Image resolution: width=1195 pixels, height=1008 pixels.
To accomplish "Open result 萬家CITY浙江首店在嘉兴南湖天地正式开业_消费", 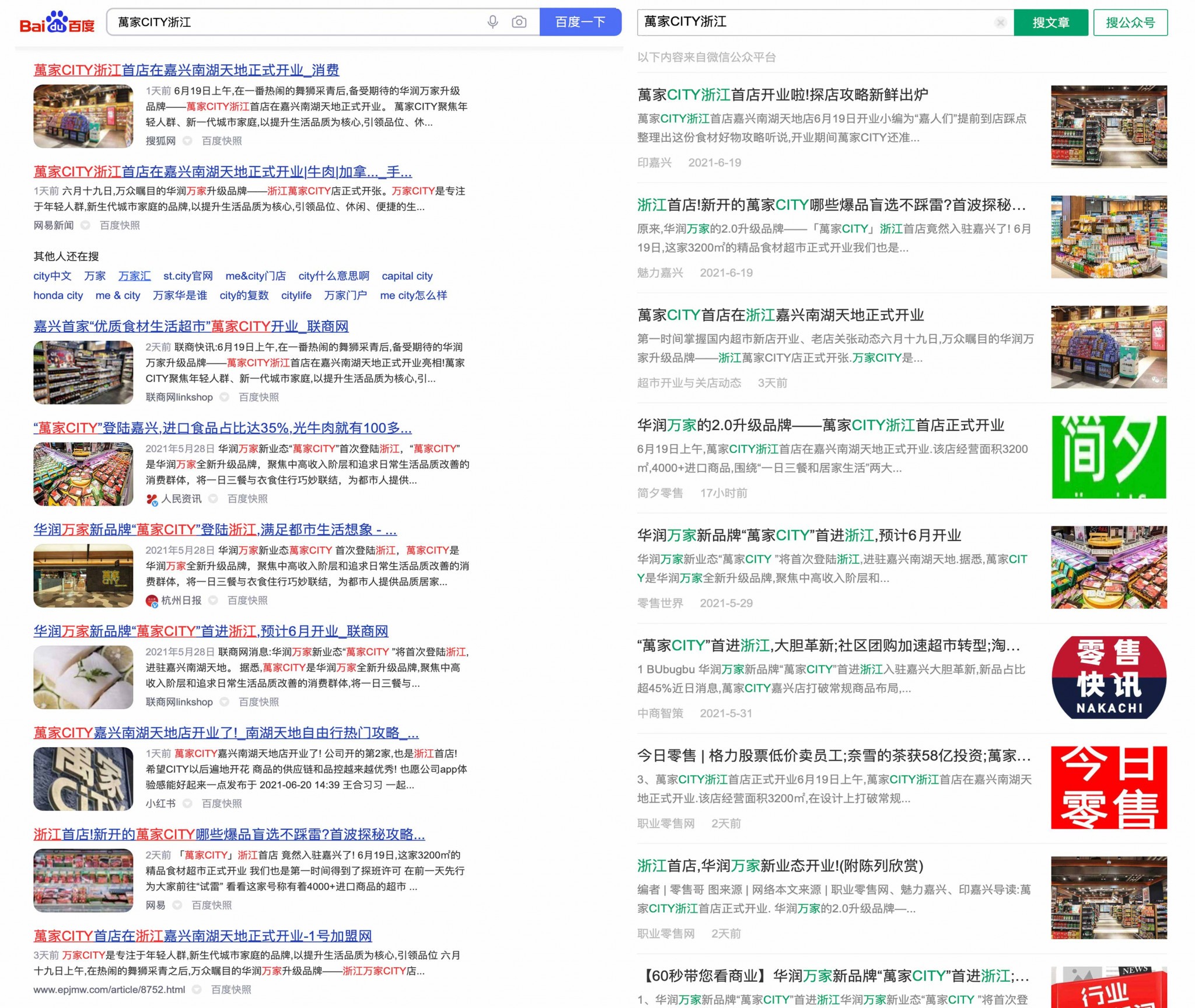I will pos(186,70).
